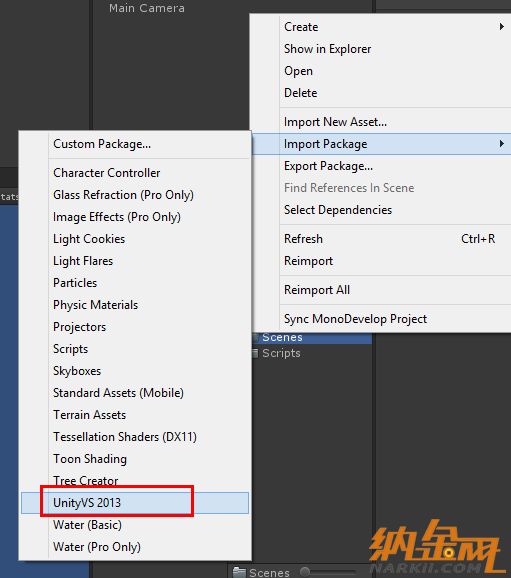Import the Character Controller package
Viewport: 511px width, 578px height.
(135, 173)
